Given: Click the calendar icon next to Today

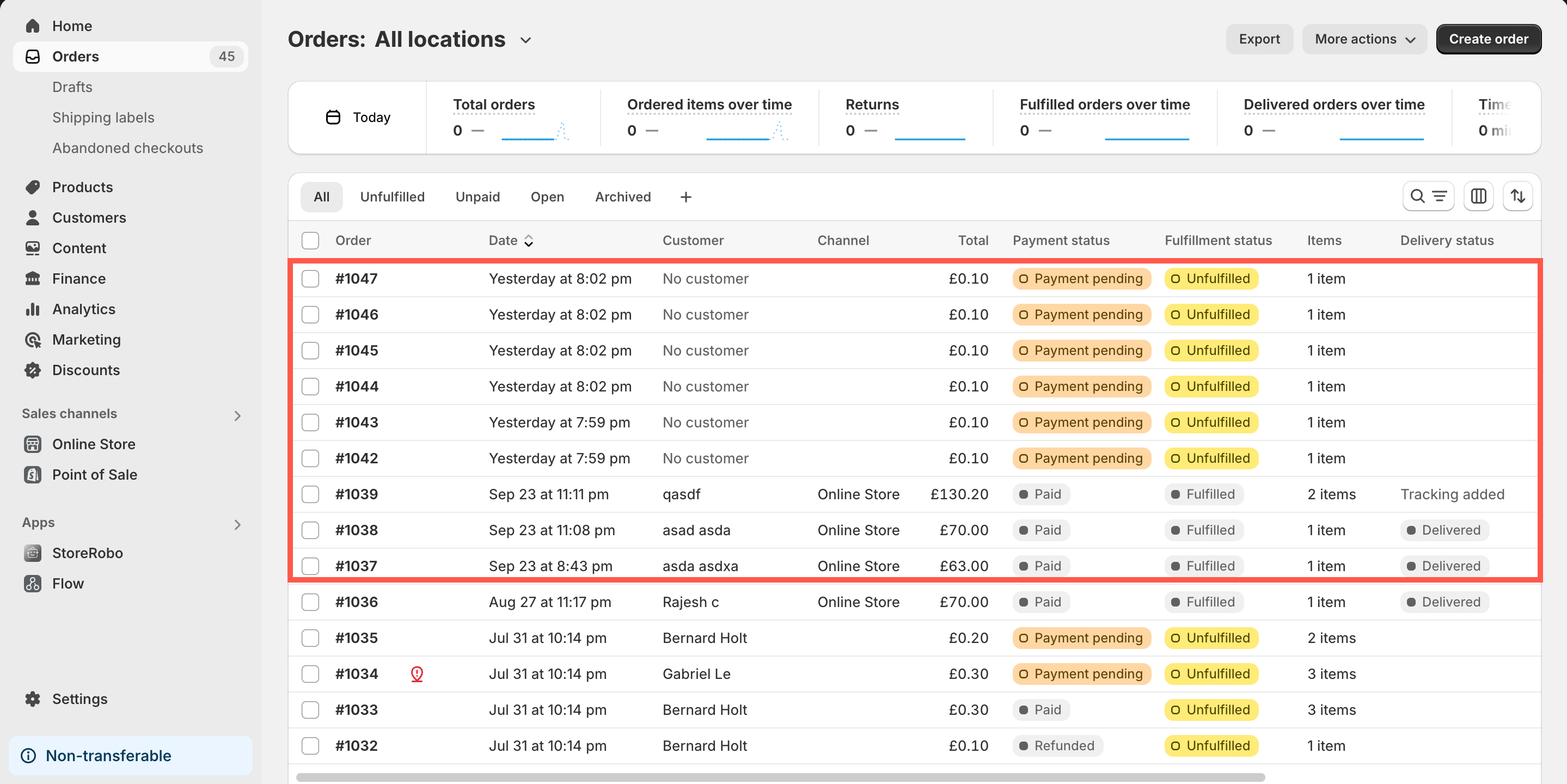Looking at the screenshot, I should [x=333, y=117].
